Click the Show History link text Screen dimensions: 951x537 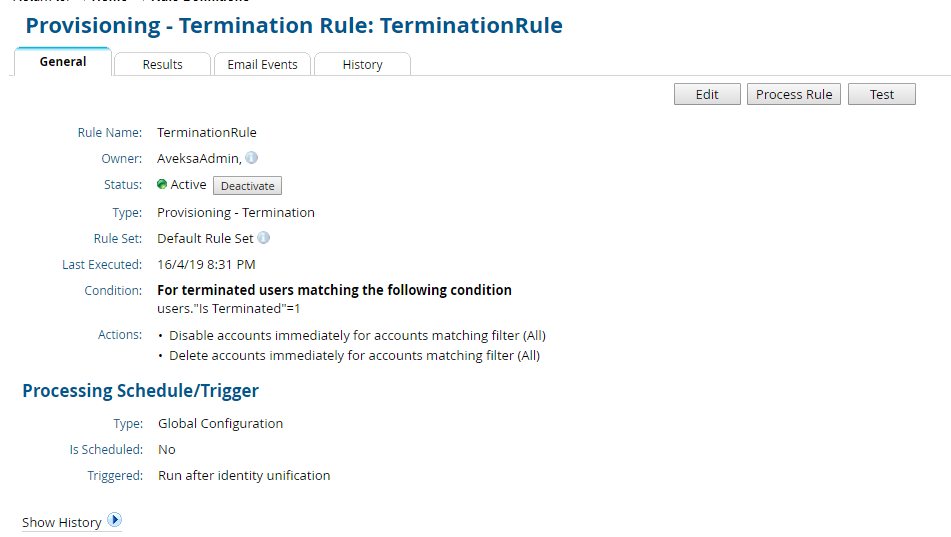(x=62, y=522)
